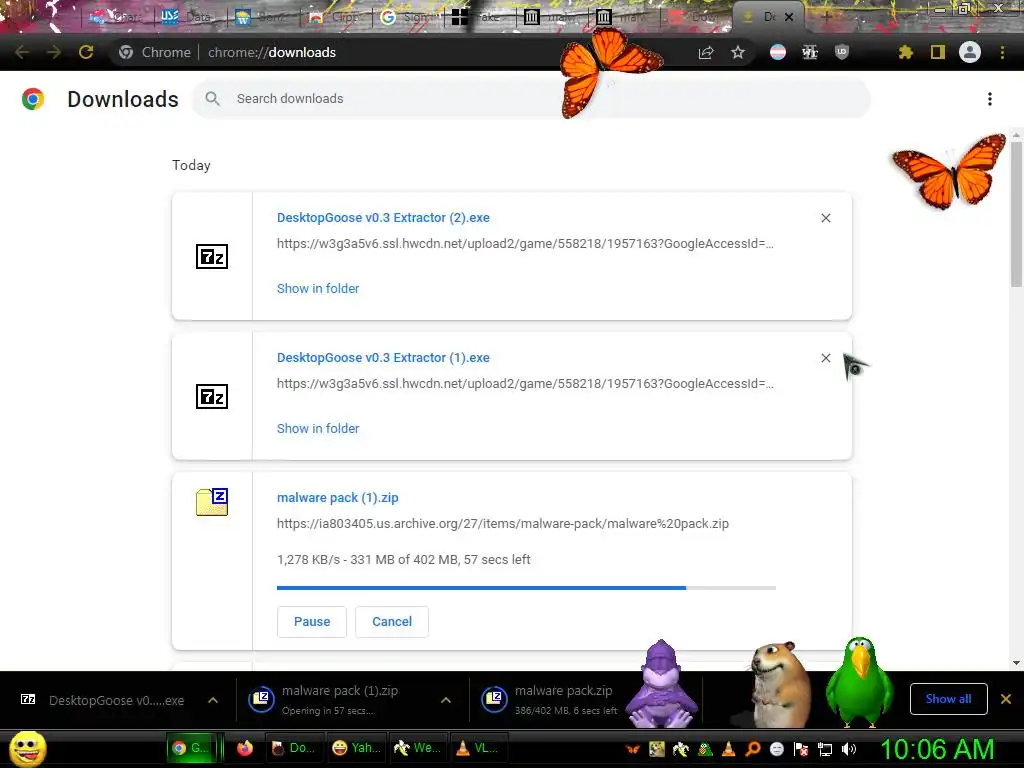Click the zip icon of malware pack (1).zip
Viewport: 1024px width, 768px height.
coord(212,502)
